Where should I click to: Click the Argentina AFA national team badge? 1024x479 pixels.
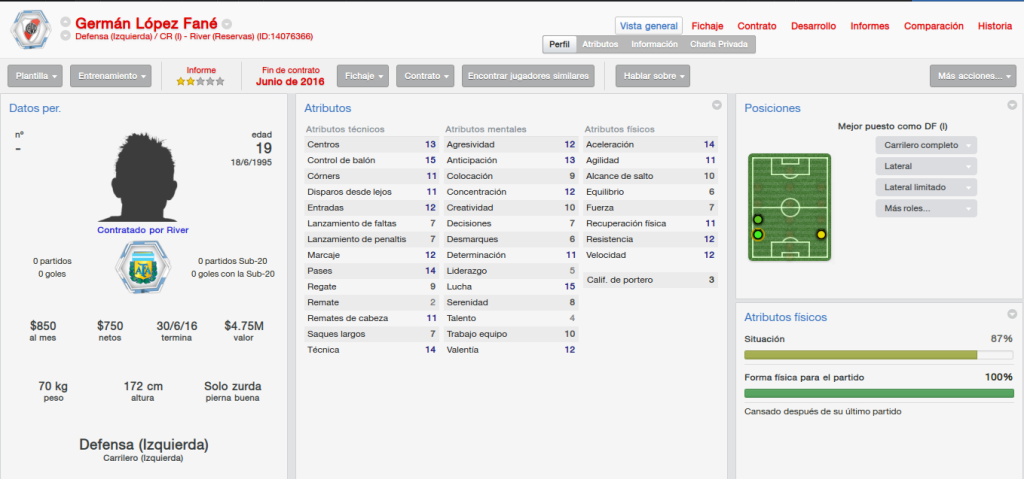tap(137, 267)
